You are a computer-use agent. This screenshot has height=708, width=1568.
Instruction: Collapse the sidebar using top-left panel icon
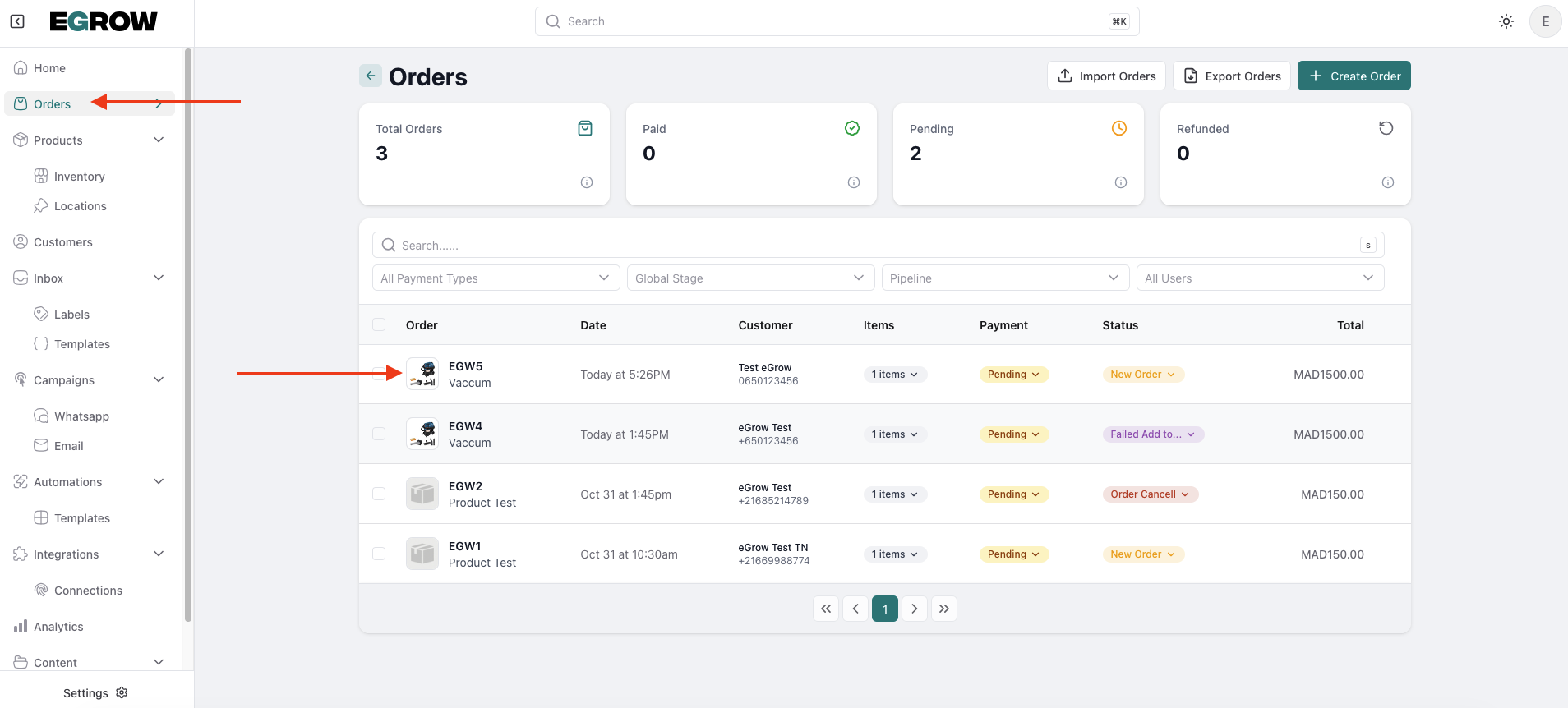17,21
